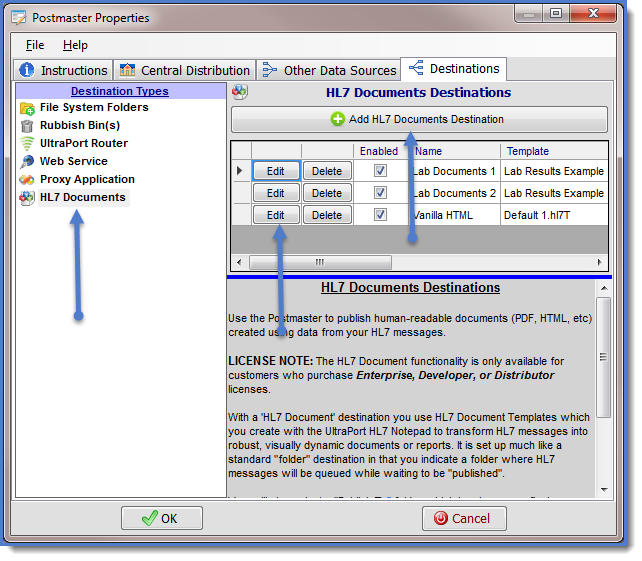642x561 pixels.
Task: Click the Central Distribution tab icon
Action: coord(127,70)
